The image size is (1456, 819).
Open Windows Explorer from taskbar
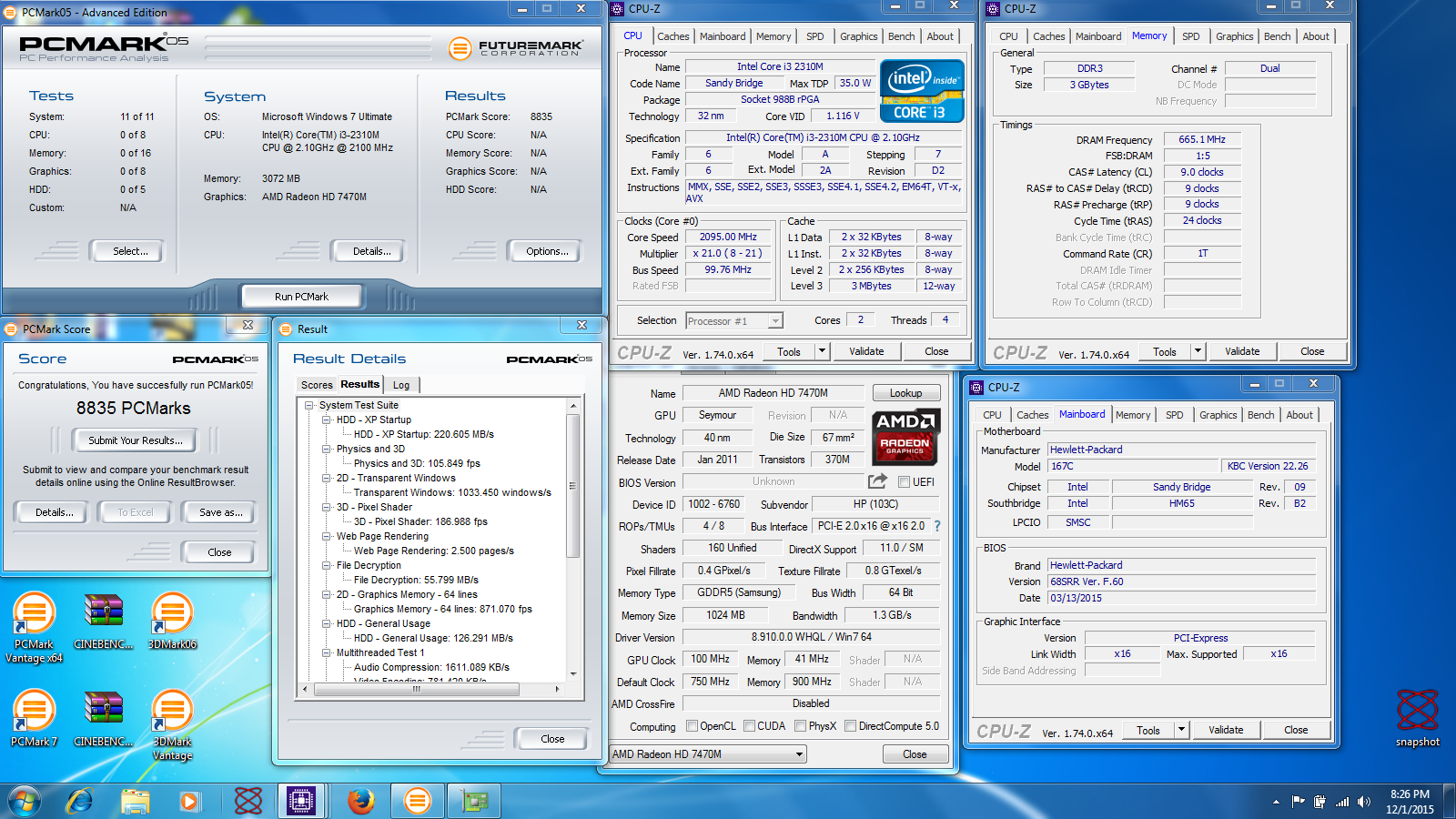click(136, 801)
